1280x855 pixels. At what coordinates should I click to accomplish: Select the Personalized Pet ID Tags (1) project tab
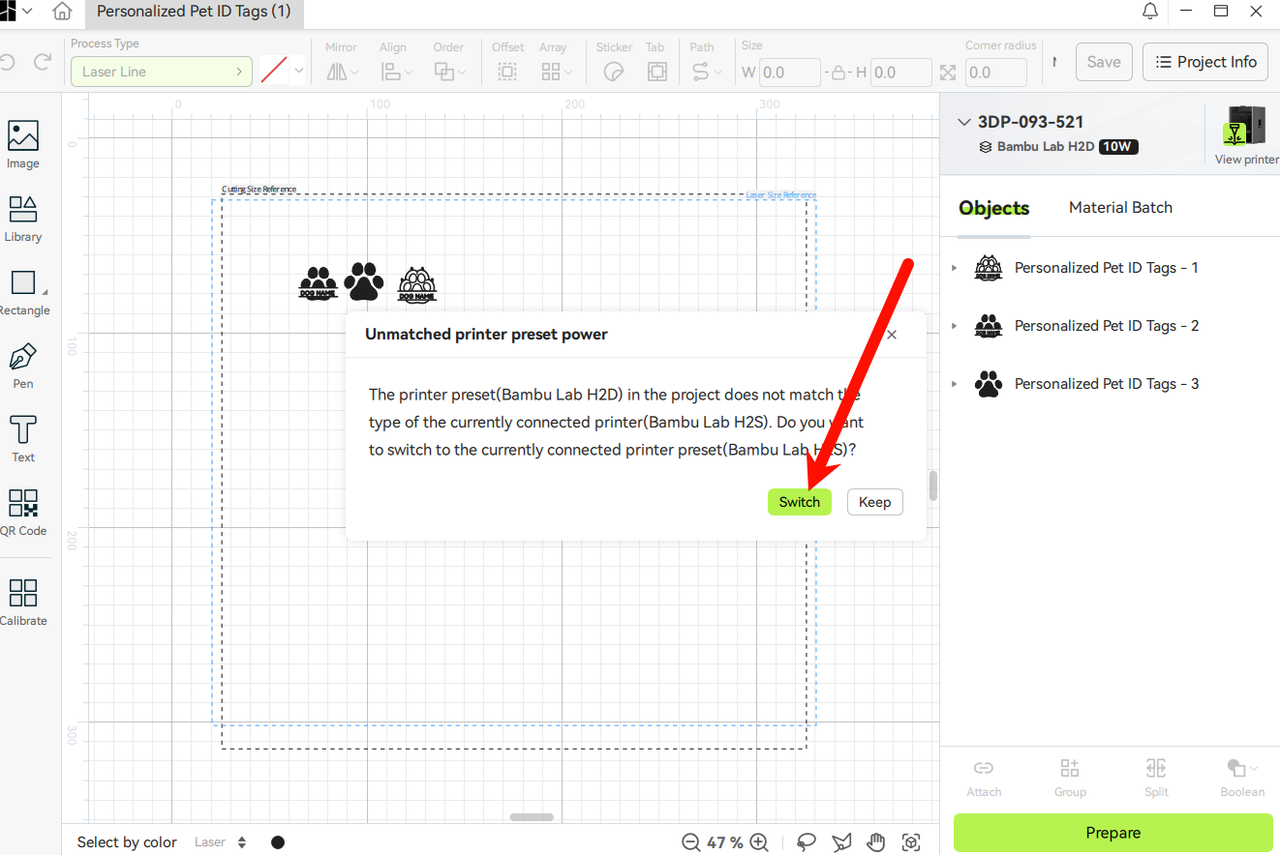(194, 12)
